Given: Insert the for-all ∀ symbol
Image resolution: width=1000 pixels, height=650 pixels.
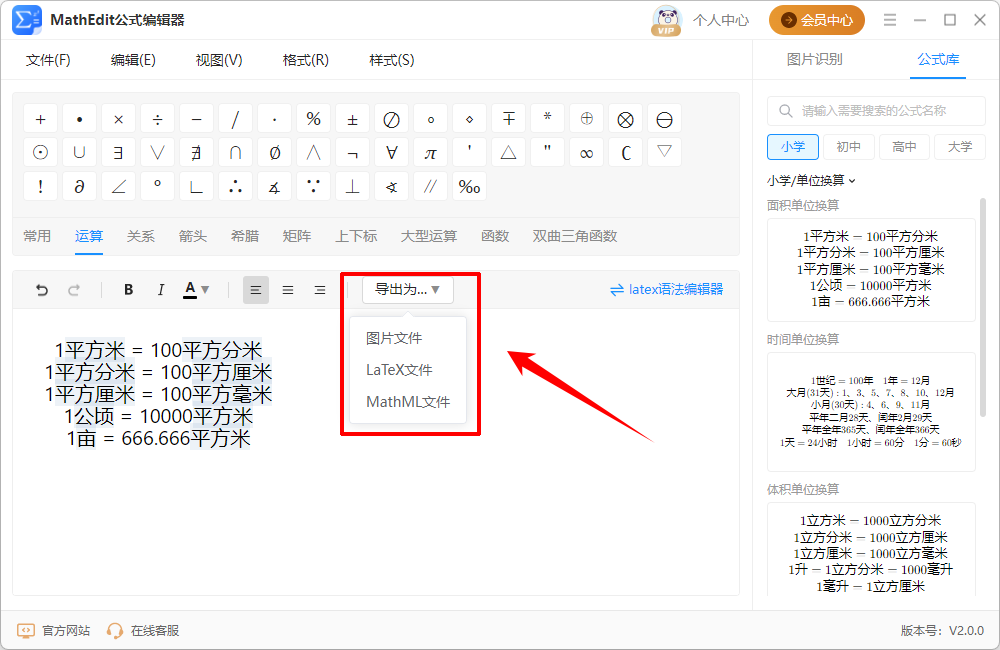Looking at the screenshot, I should pyautogui.click(x=392, y=152).
